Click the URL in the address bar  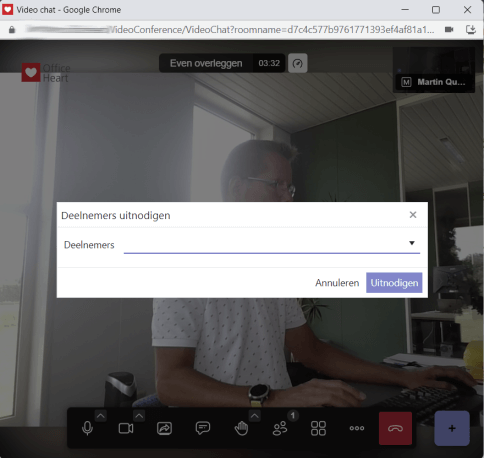pos(230,30)
